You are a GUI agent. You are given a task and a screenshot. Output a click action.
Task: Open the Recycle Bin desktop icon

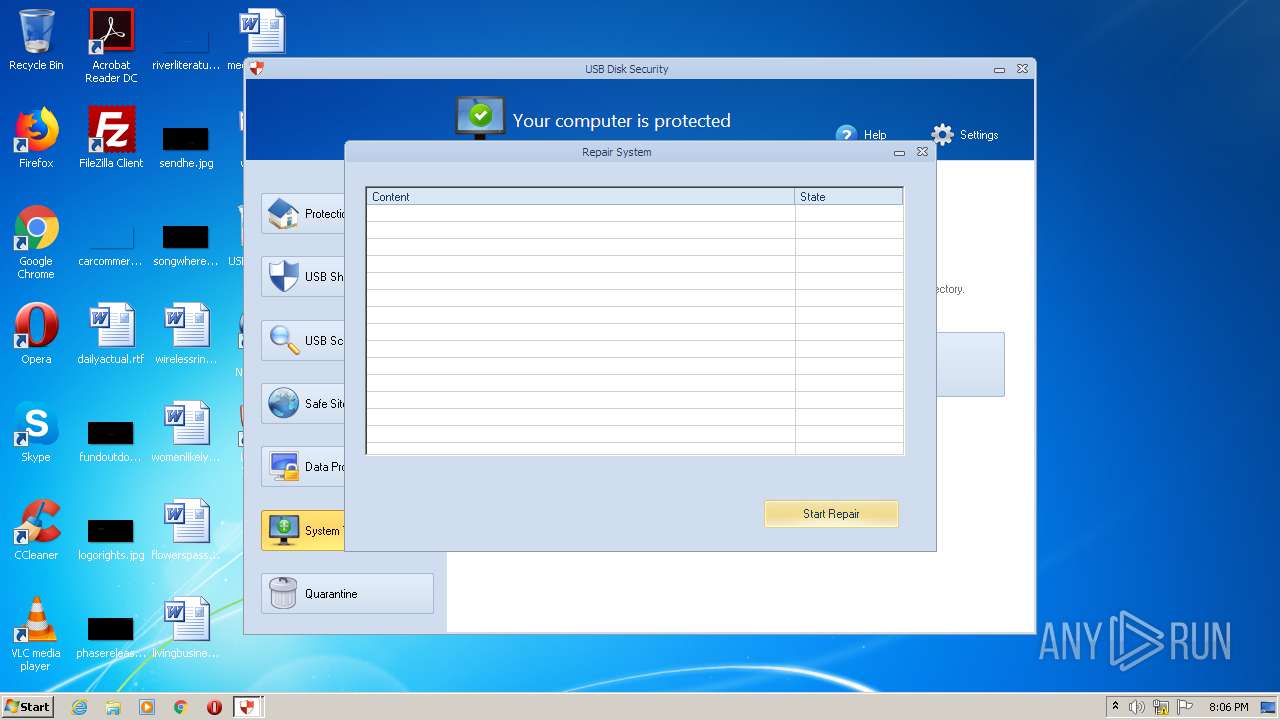point(36,41)
